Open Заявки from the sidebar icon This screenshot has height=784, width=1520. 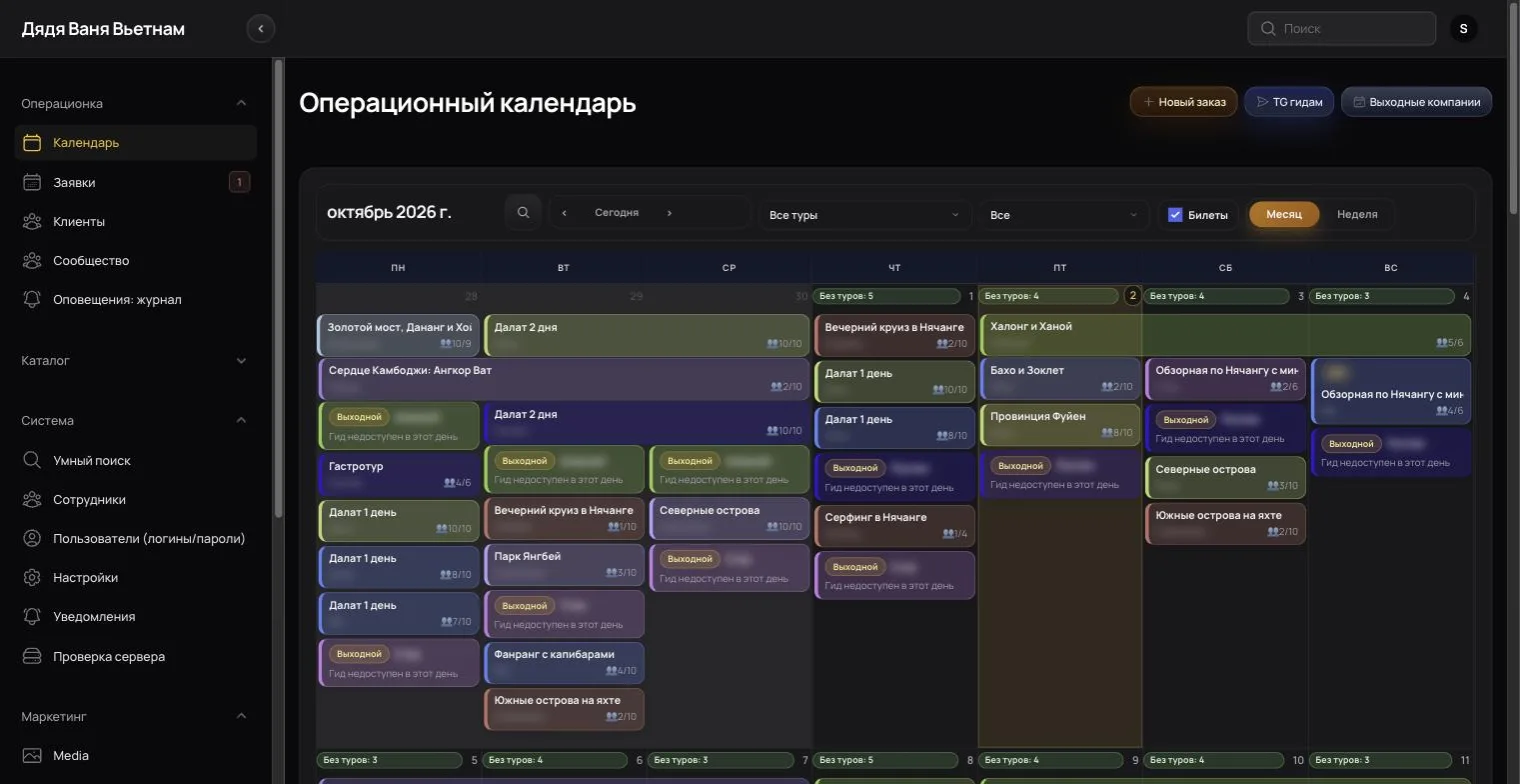(32, 182)
